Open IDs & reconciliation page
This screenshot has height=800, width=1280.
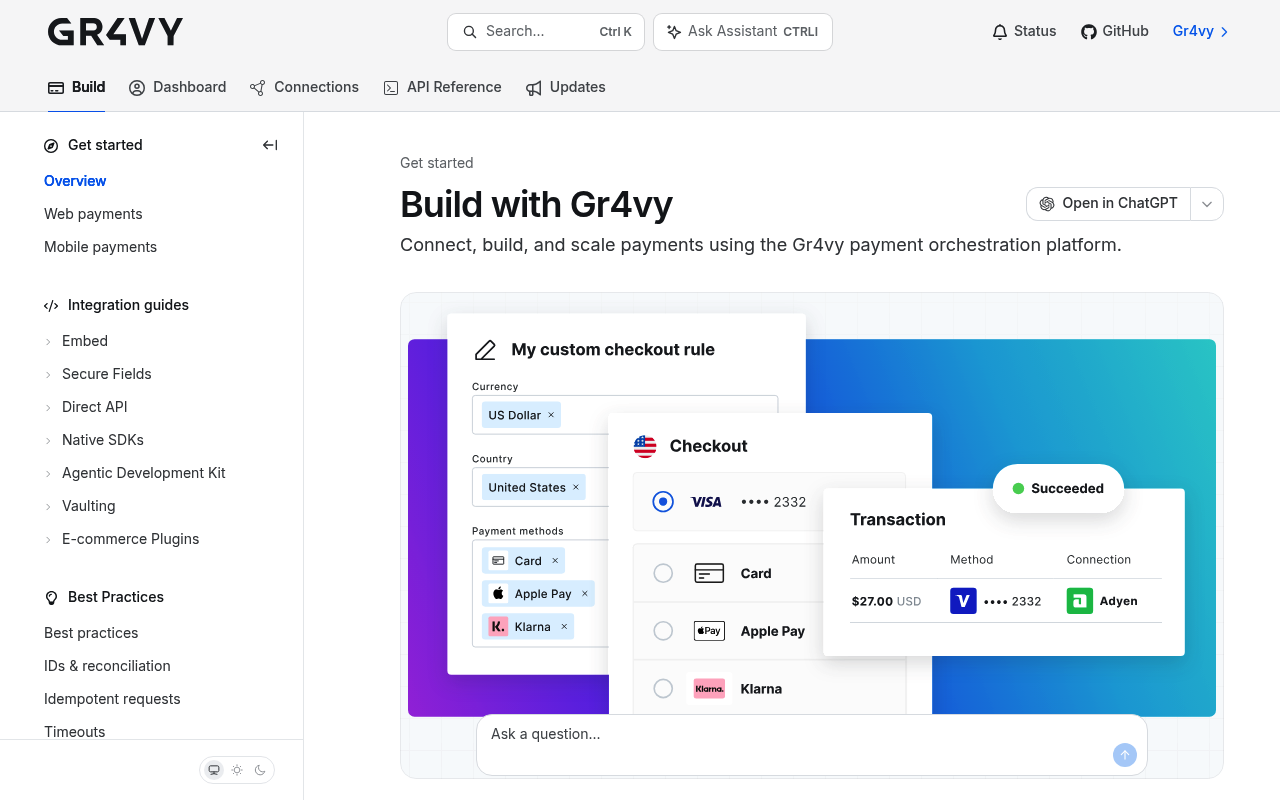(107, 666)
